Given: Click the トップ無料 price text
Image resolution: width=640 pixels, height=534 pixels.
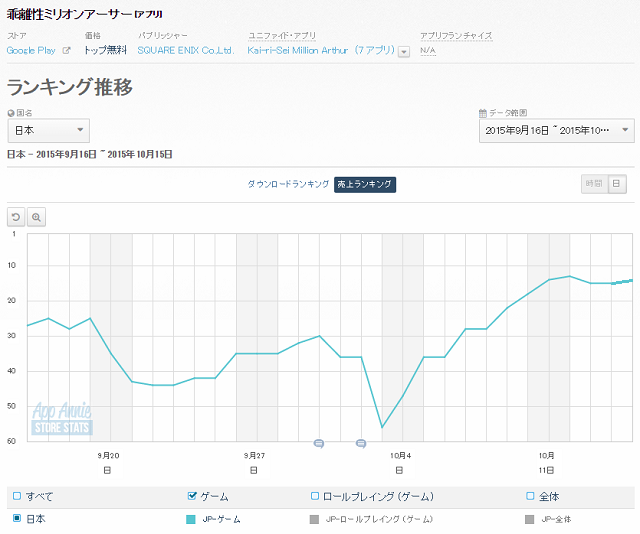Looking at the screenshot, I should (x=105, y=51).
